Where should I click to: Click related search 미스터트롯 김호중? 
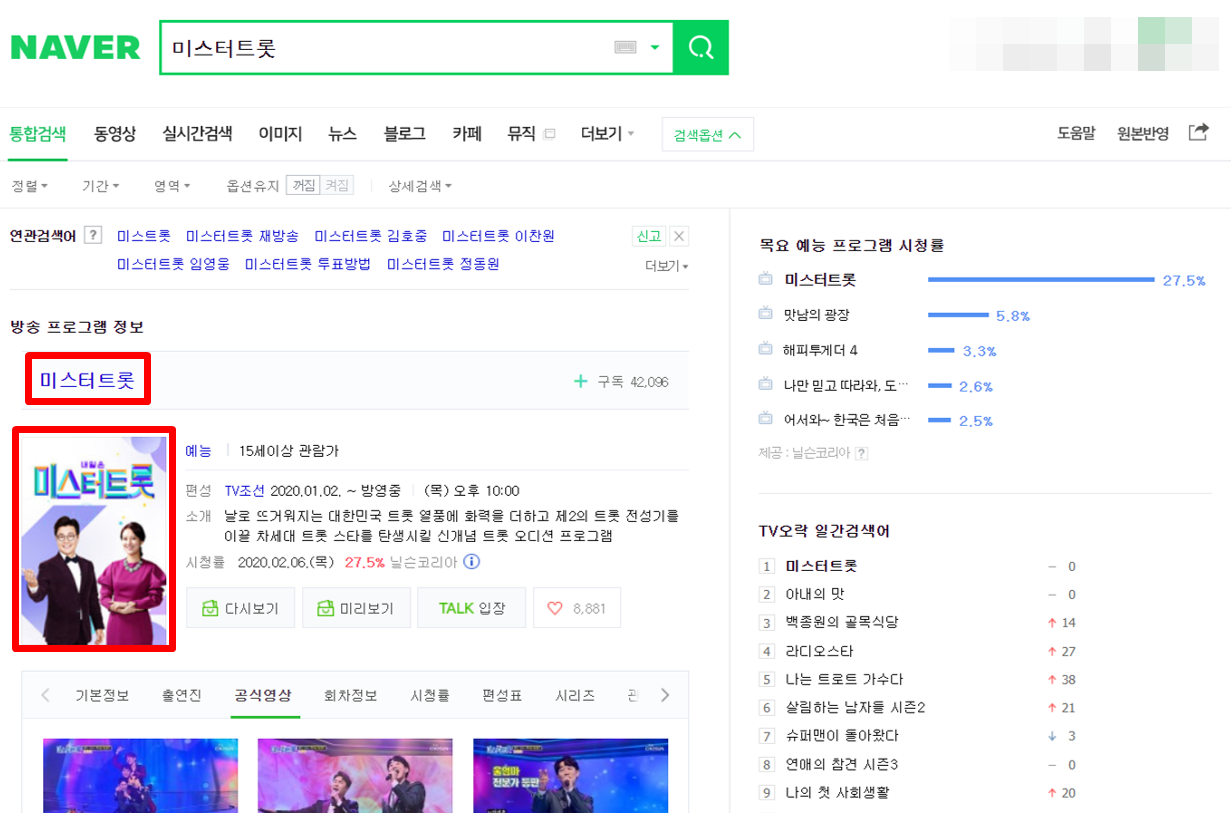[370, 236]
